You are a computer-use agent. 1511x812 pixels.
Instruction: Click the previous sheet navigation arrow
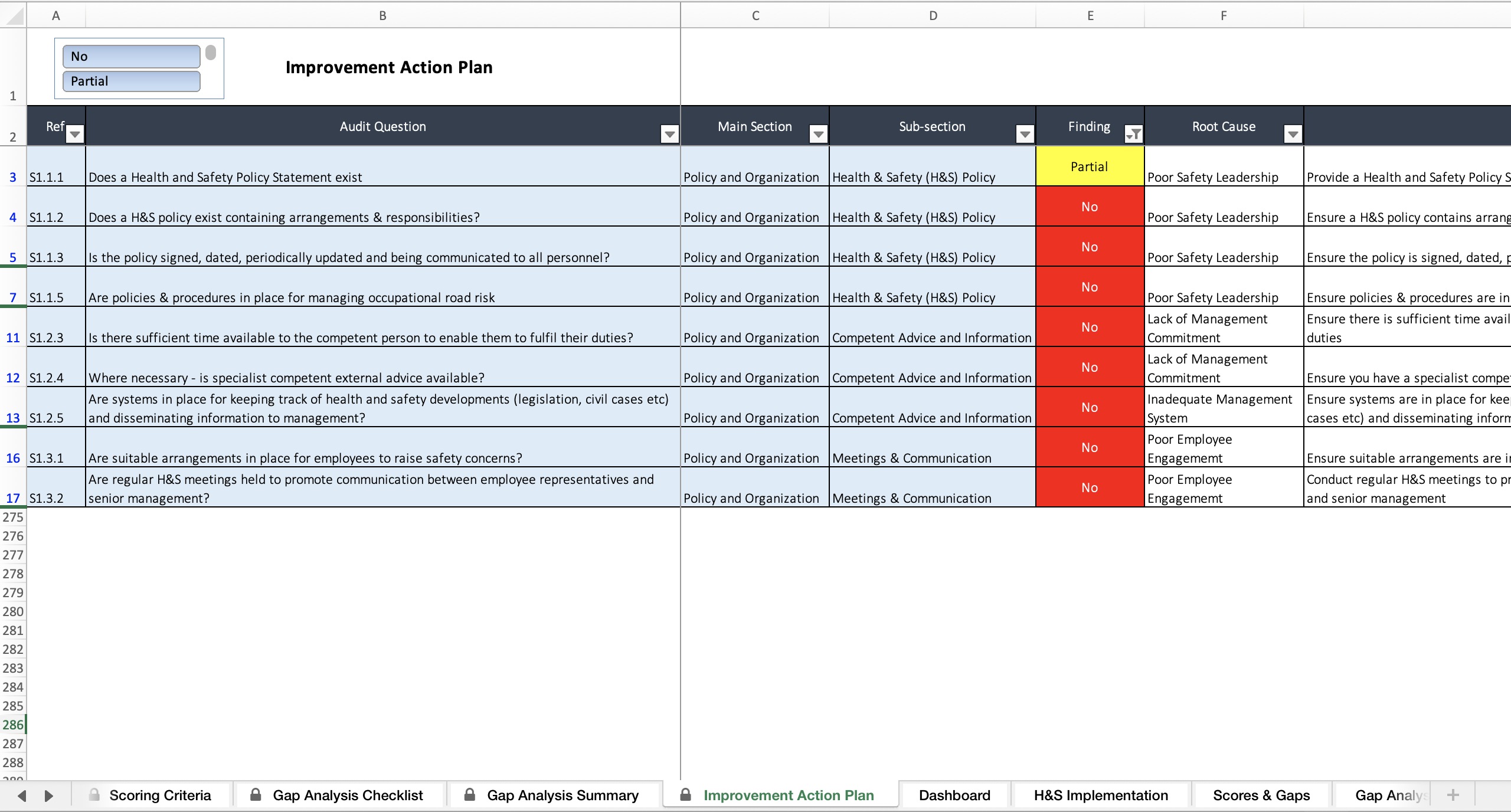click(x=22, y=795)
